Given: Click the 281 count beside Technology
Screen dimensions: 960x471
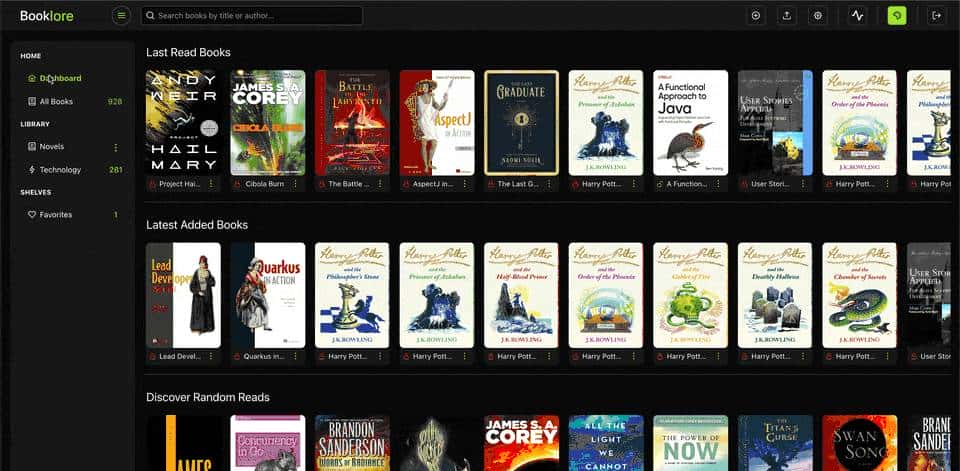Looking at the screenshot, I should click(116, 170).
